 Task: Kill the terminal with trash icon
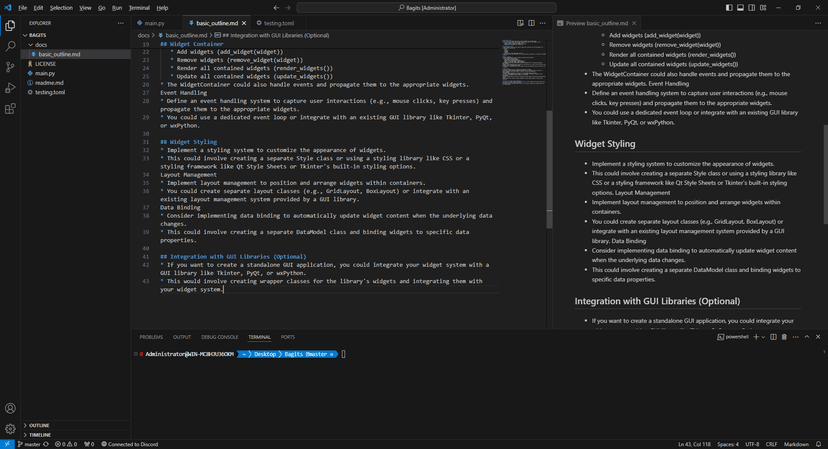point(784,337)
